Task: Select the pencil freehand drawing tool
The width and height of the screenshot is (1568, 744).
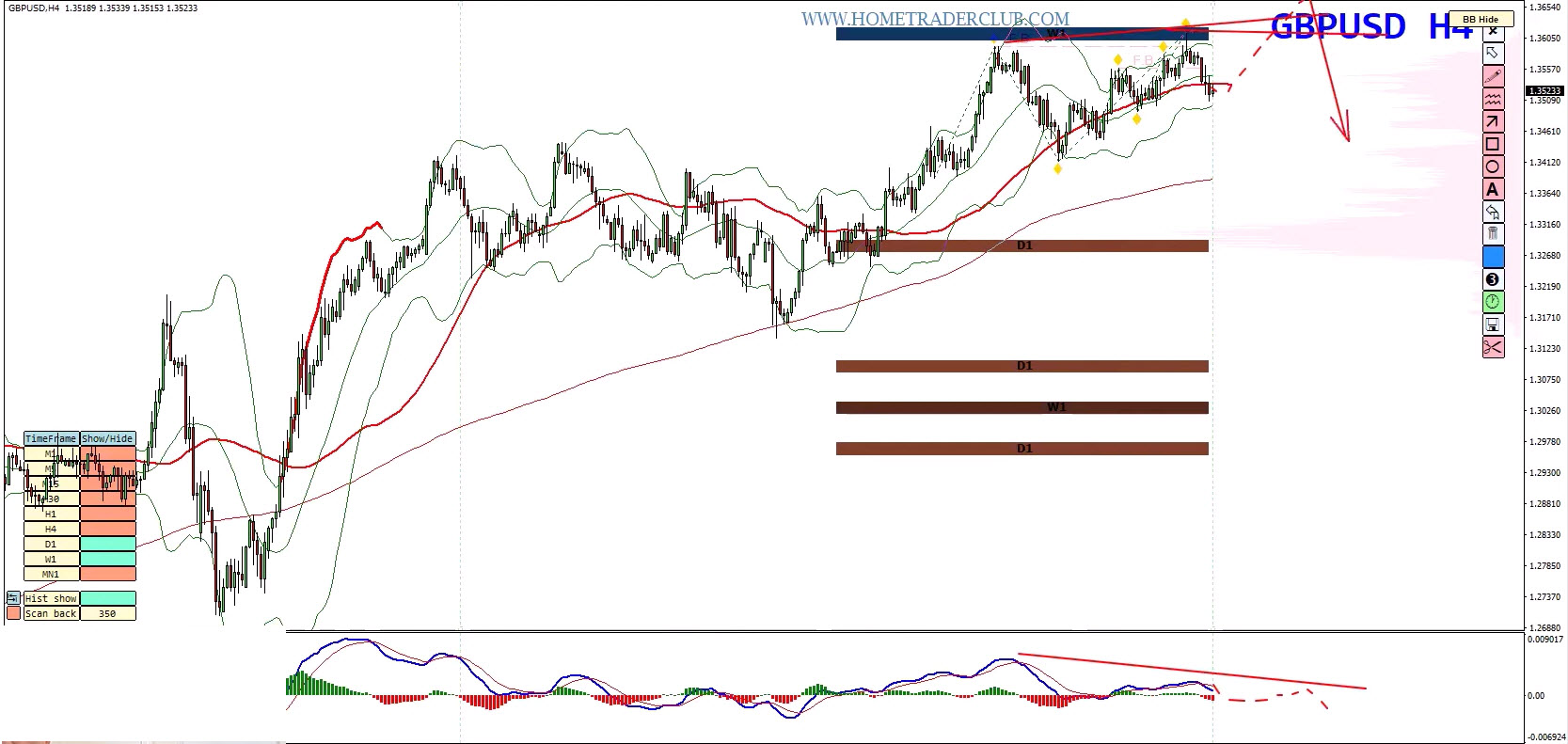Action: [1493, 76]
